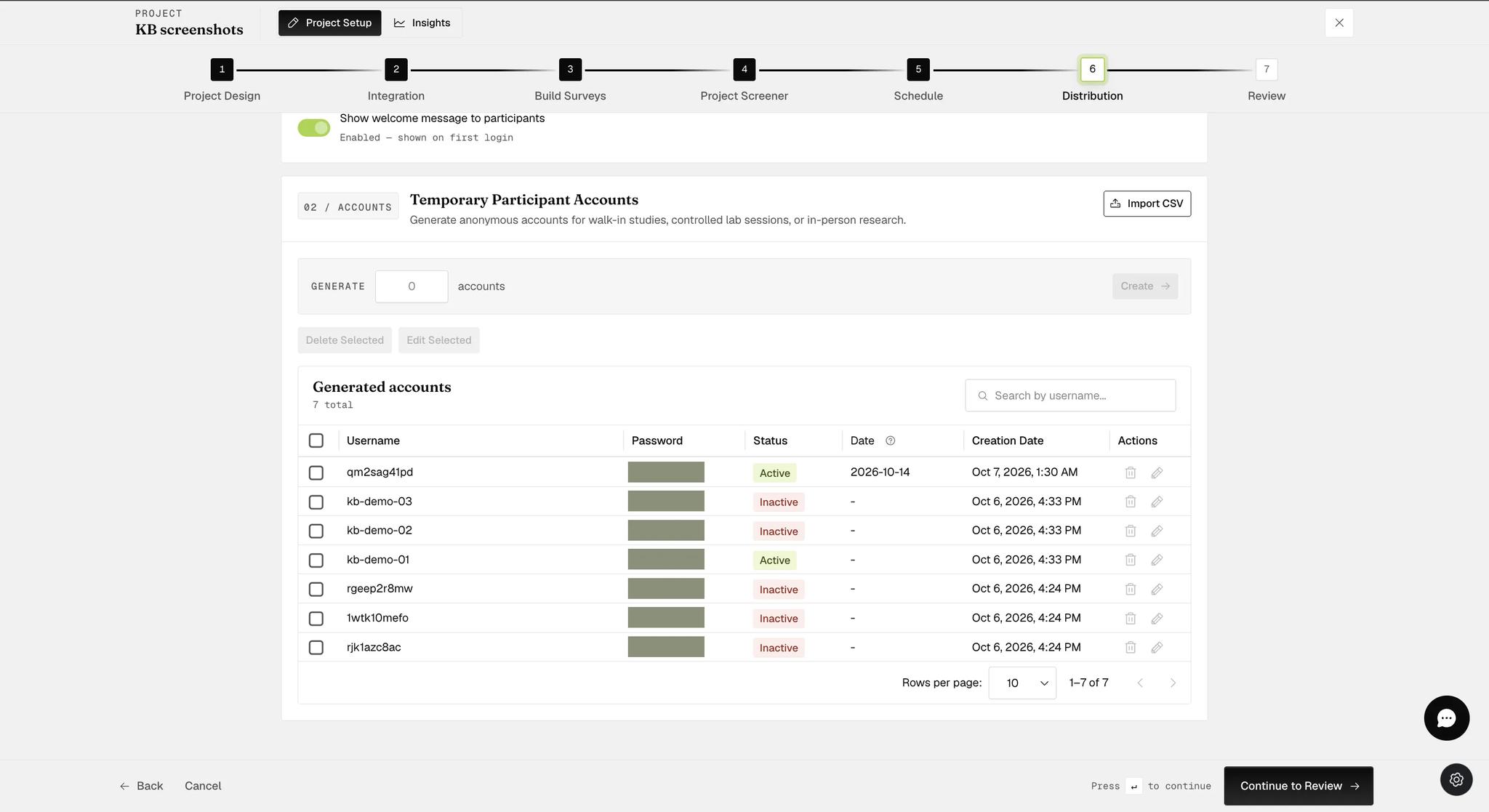Switch to the Insights tab
Viewport: 1489px width, 812px height.
pos(422,23)
